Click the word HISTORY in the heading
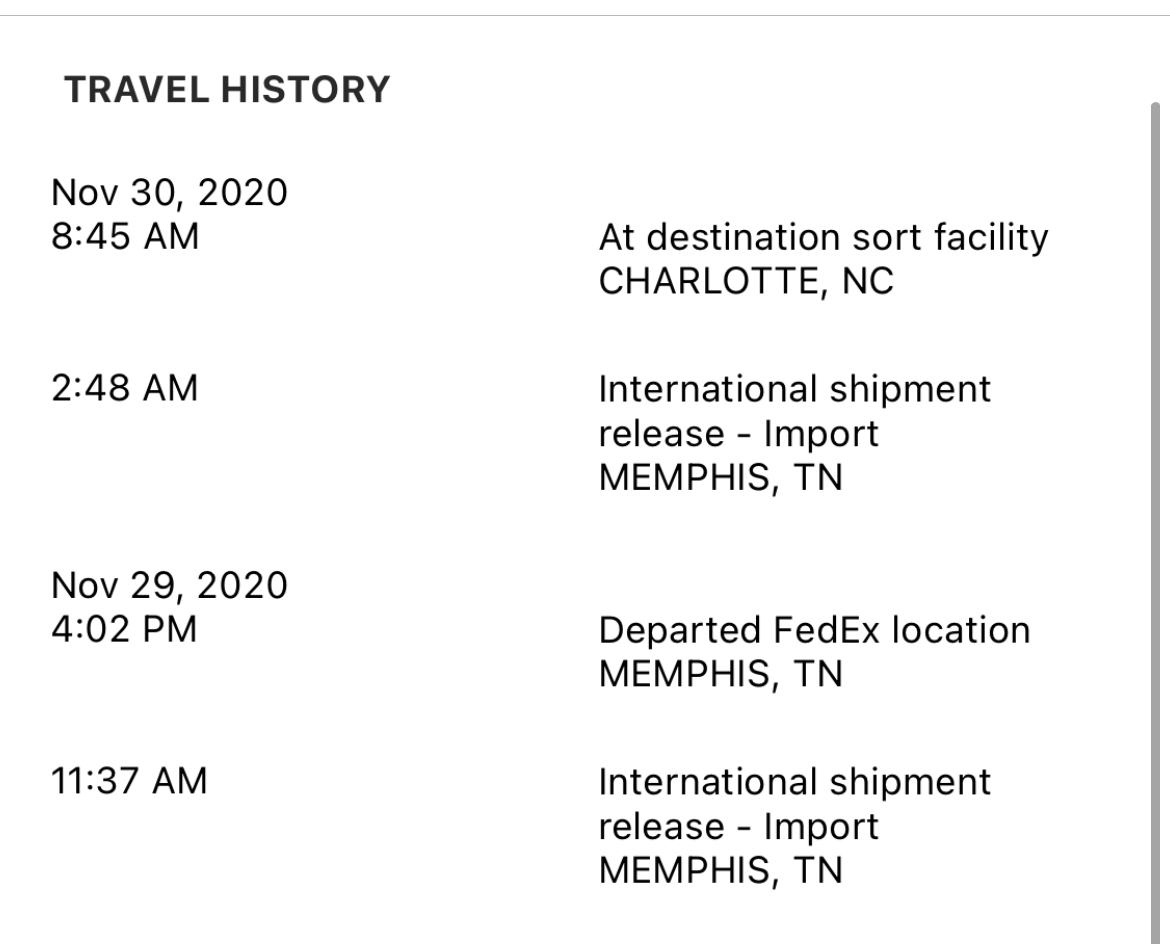Screen dimensions: 1170x944 pyautogui.click(x=305, y=90)
